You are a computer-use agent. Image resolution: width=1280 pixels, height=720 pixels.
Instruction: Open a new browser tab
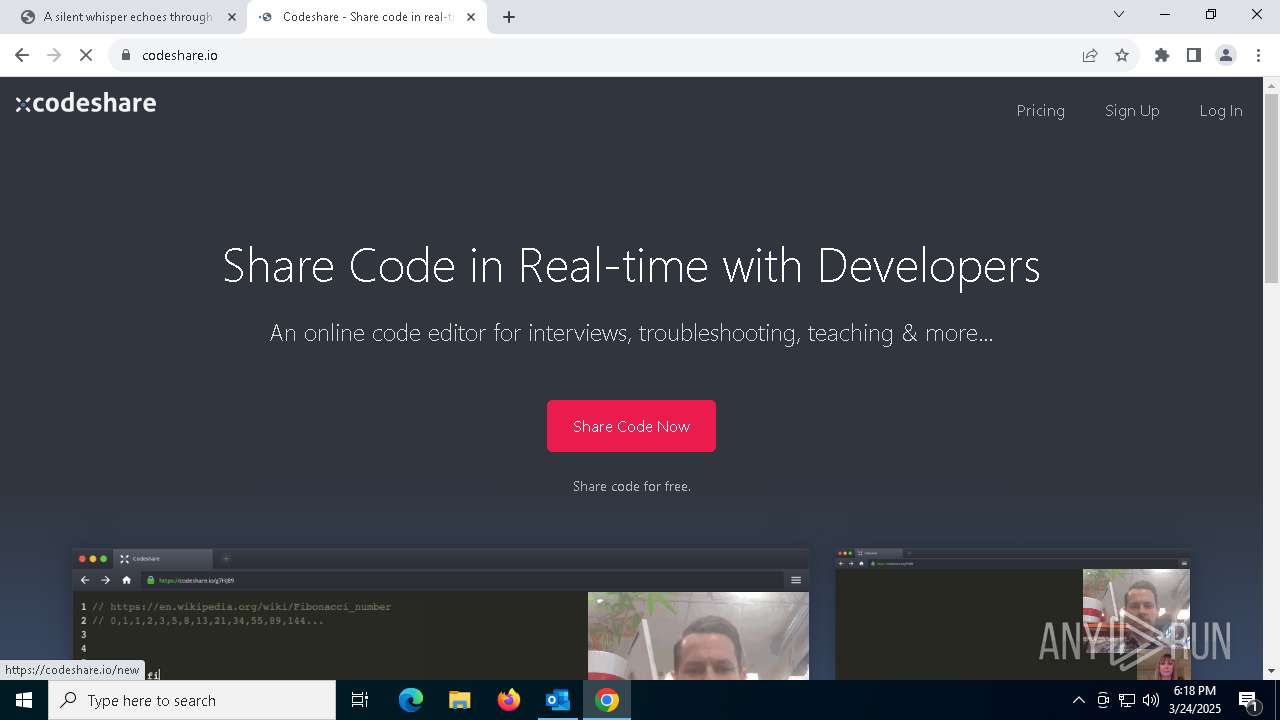(509, 17)
